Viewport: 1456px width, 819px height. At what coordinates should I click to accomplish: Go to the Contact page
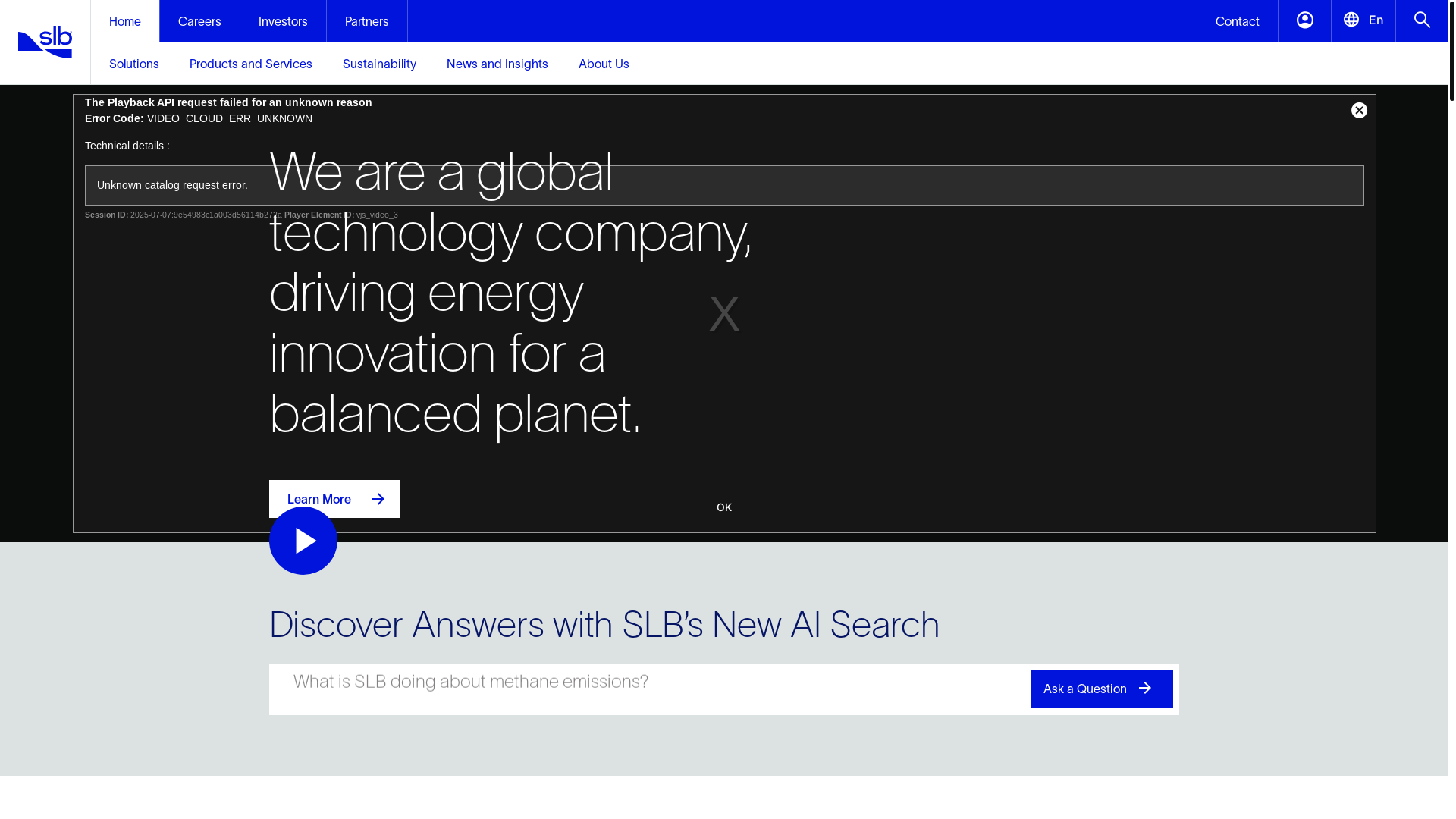(x=1238, y=21)
